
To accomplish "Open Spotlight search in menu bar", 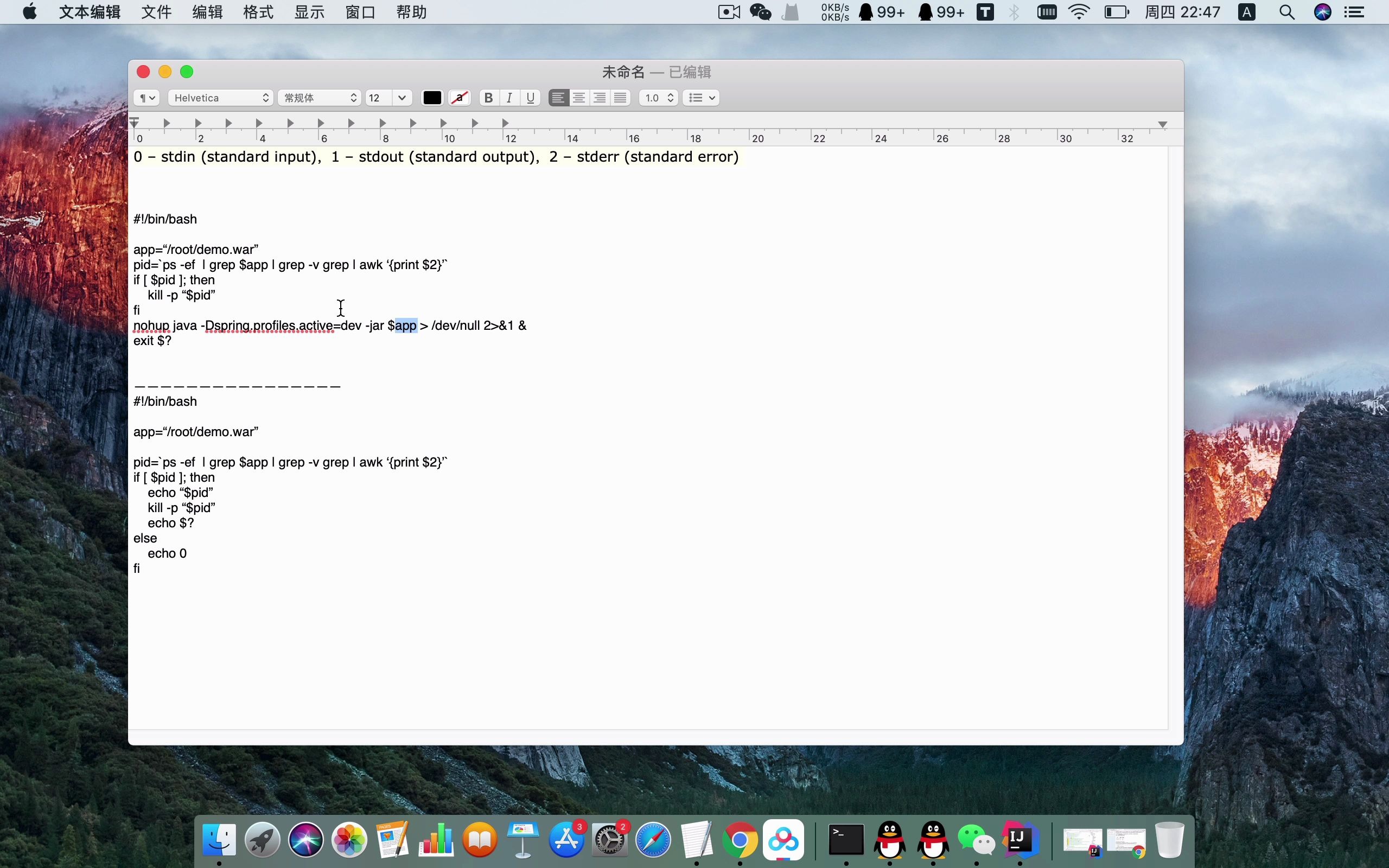I will [1287, 12].
